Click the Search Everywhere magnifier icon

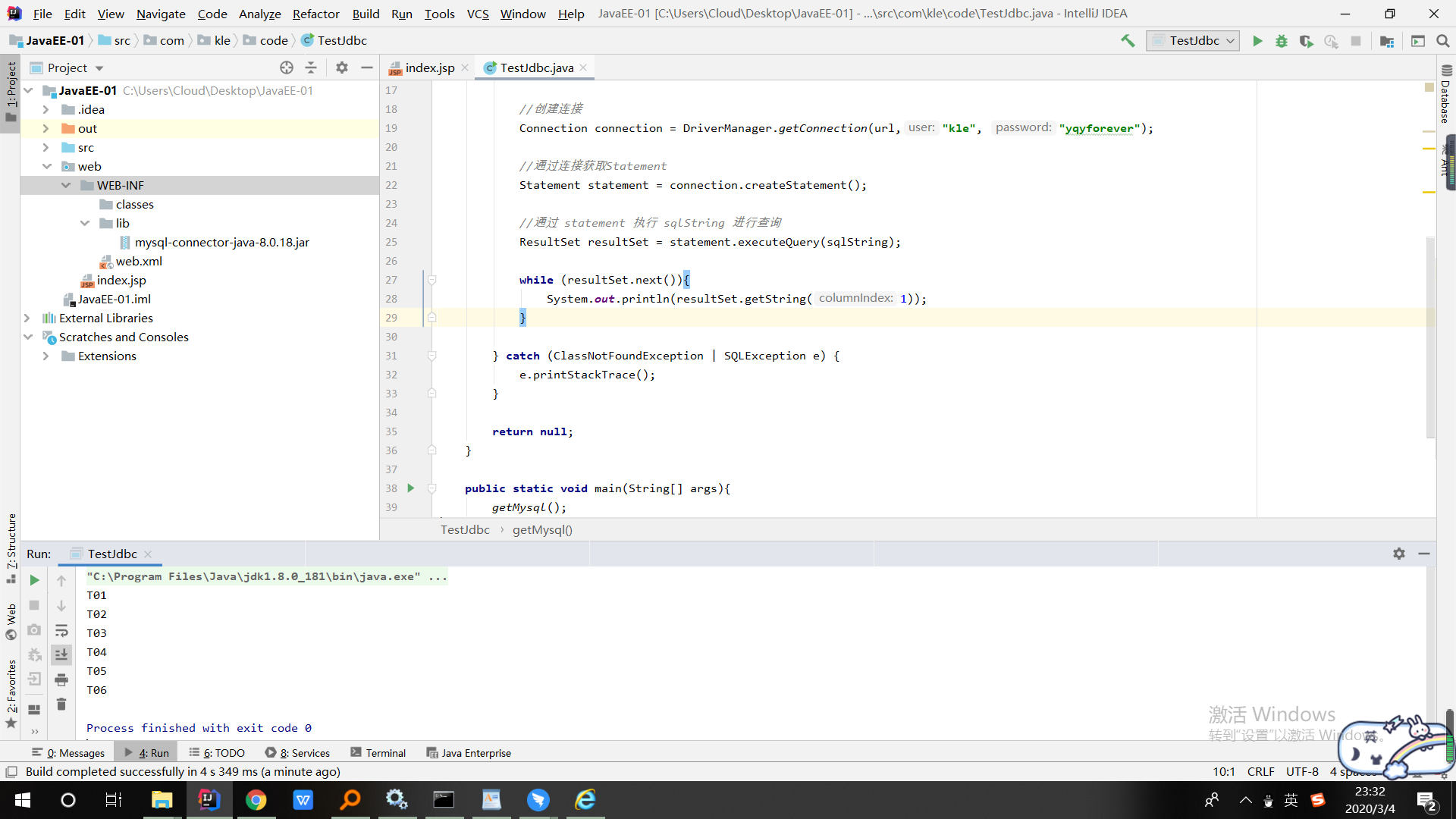coord(1443,41)
